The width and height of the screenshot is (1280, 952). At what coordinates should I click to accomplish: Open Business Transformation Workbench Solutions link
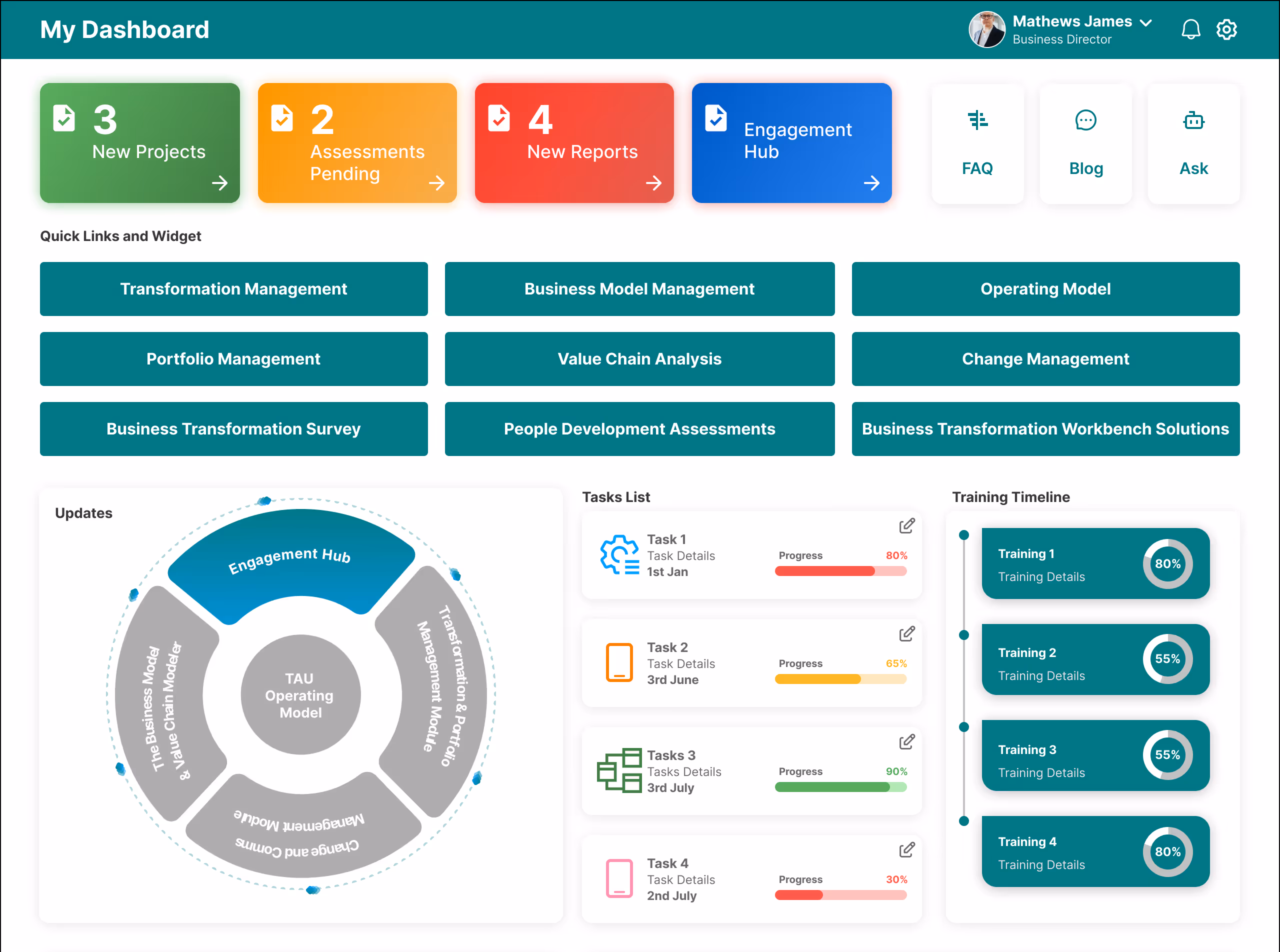coord(1045,428)
